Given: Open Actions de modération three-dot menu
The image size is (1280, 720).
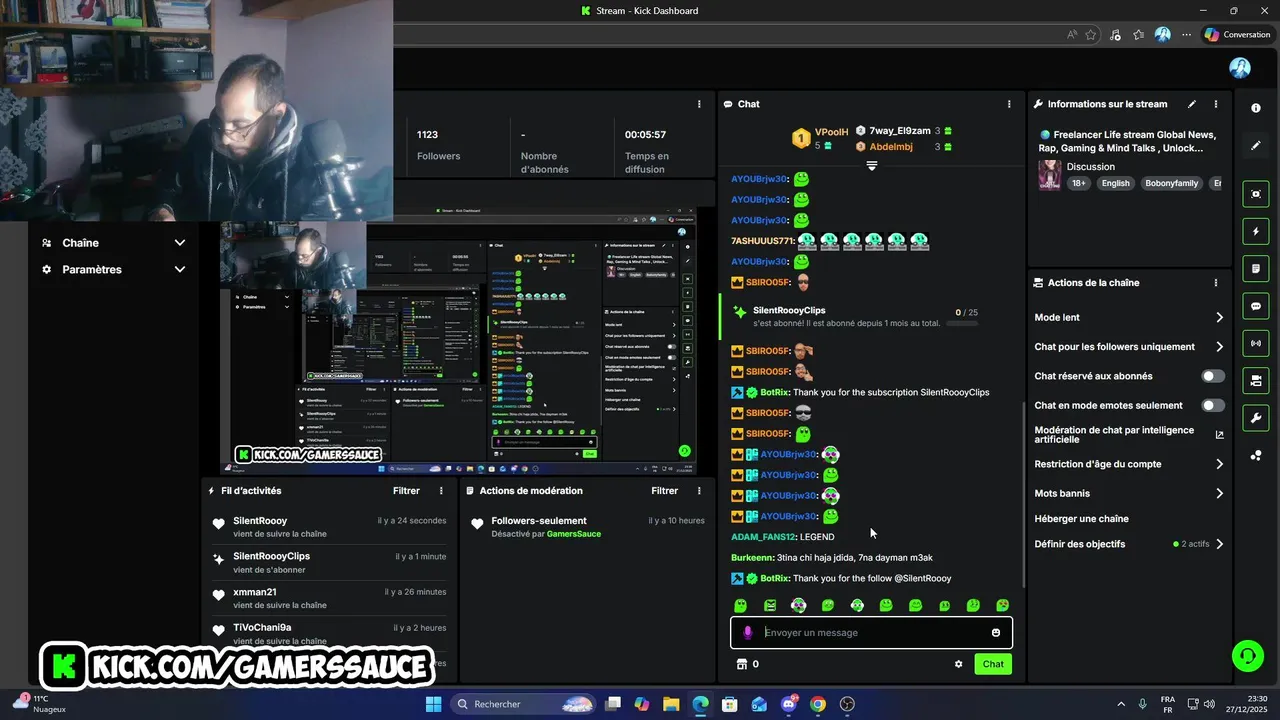Looking at the screenshot, I should pyautogui.click(x=699, y=491).
